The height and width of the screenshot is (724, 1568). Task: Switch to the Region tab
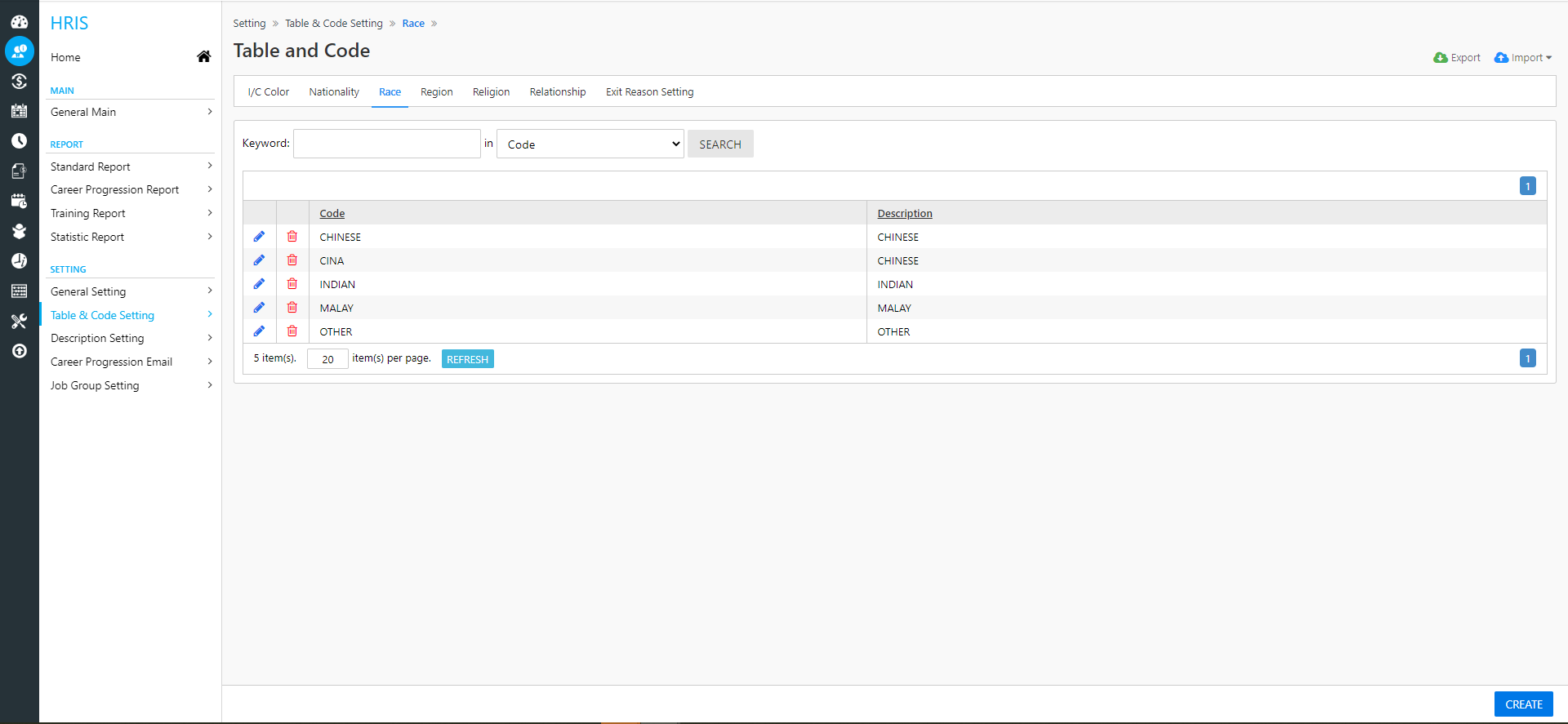click(437, 91)
